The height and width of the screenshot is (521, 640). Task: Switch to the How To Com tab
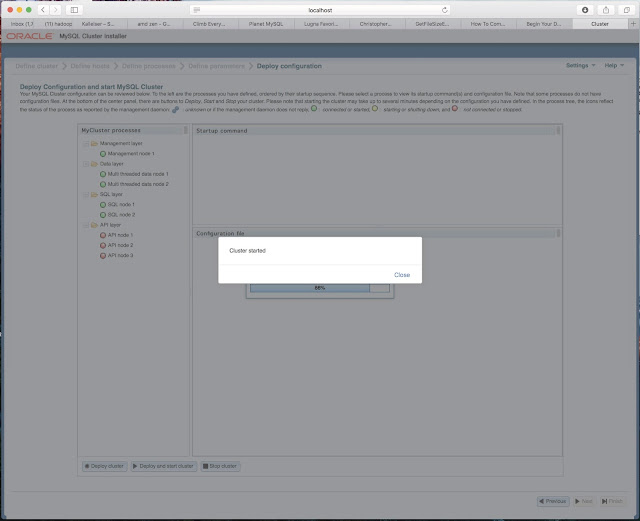(x=488, y=24)
